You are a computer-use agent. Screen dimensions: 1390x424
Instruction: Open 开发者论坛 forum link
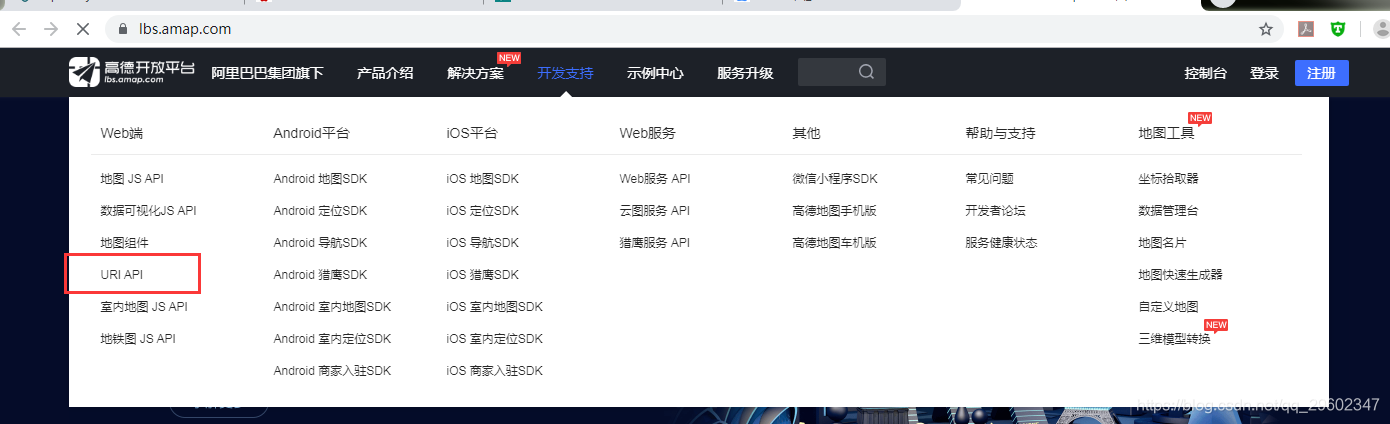995,211
